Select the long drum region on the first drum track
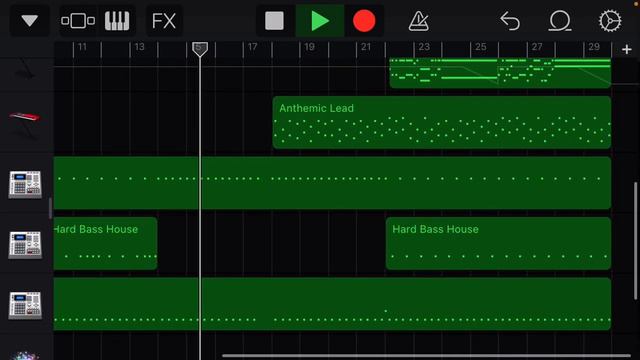 (x=332, y=183)
